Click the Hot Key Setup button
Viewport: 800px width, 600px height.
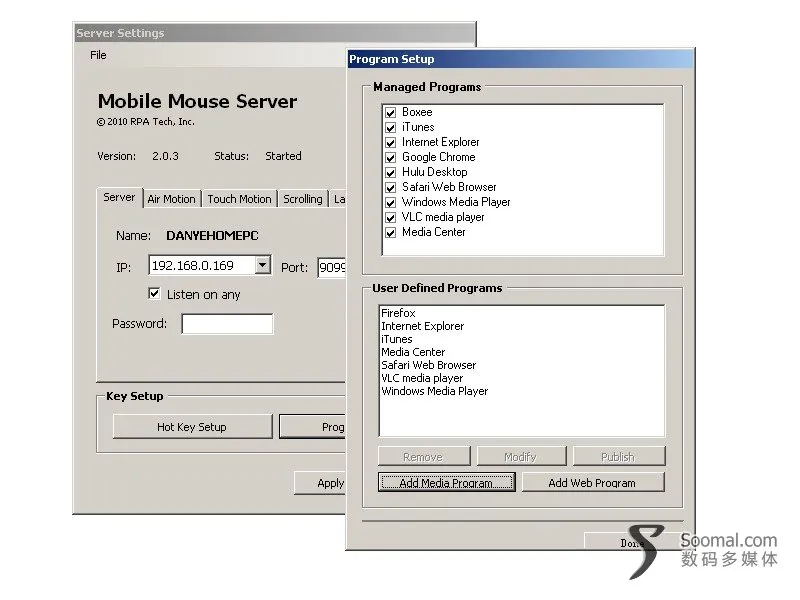192,427
